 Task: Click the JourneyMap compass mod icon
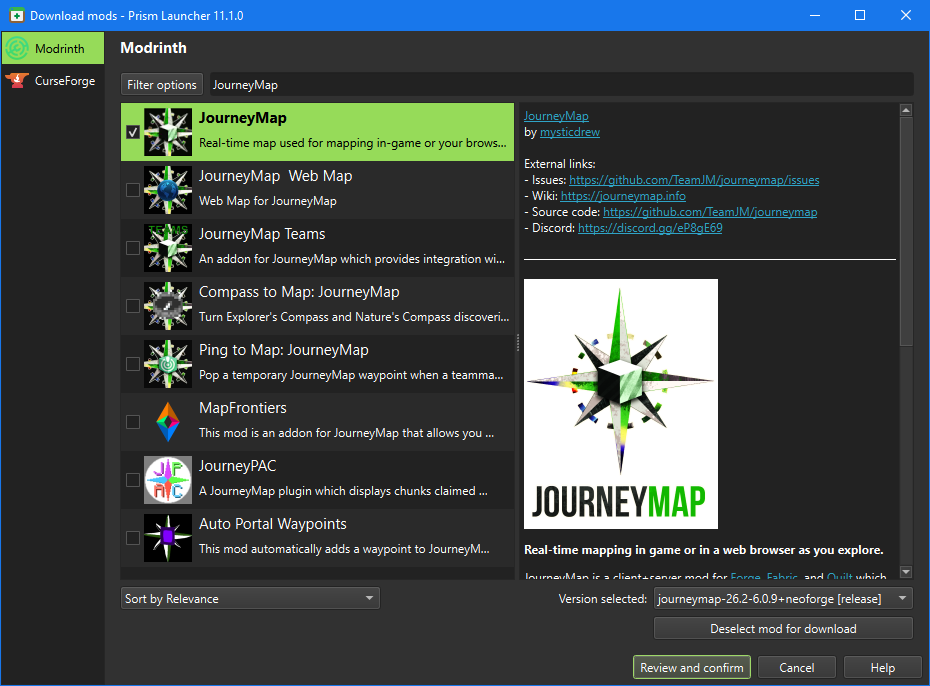168,132
